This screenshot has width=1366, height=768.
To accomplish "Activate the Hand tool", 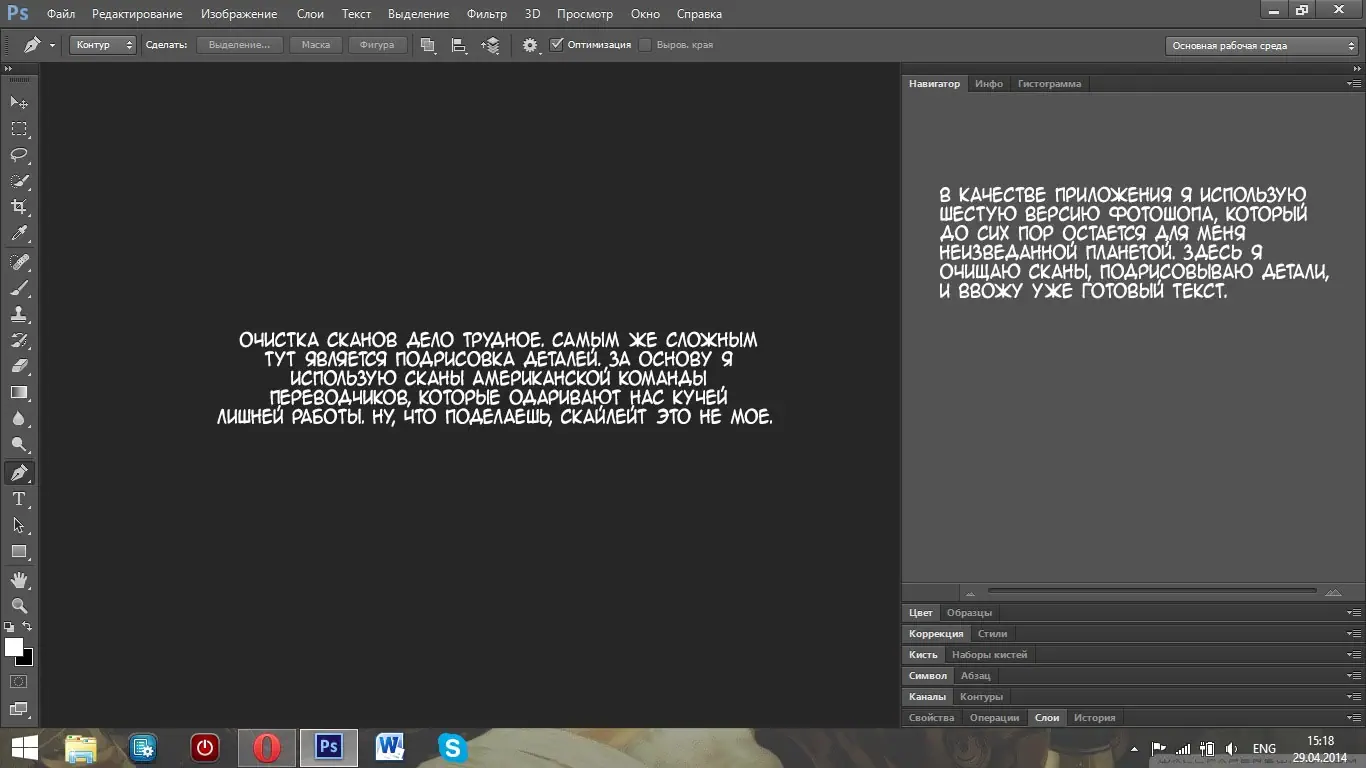I will tap(19, 580).
